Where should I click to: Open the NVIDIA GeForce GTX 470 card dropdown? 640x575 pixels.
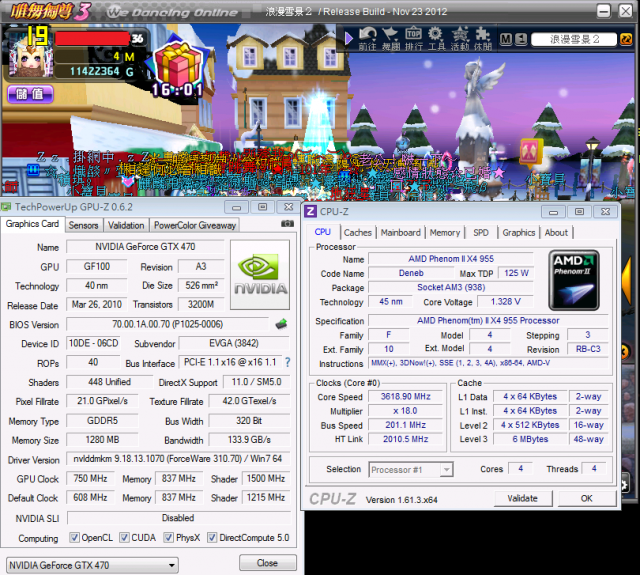point(92,565)
